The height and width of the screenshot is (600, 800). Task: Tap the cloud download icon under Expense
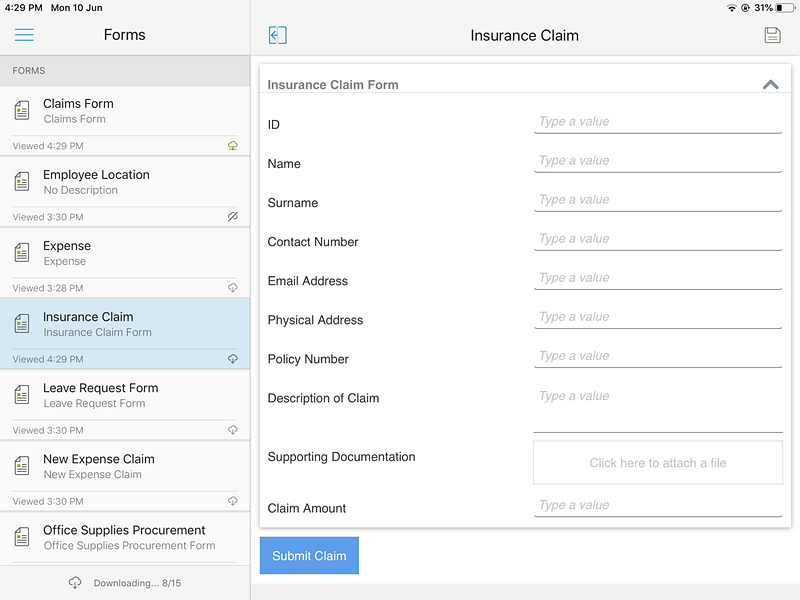tap(233, 288)
